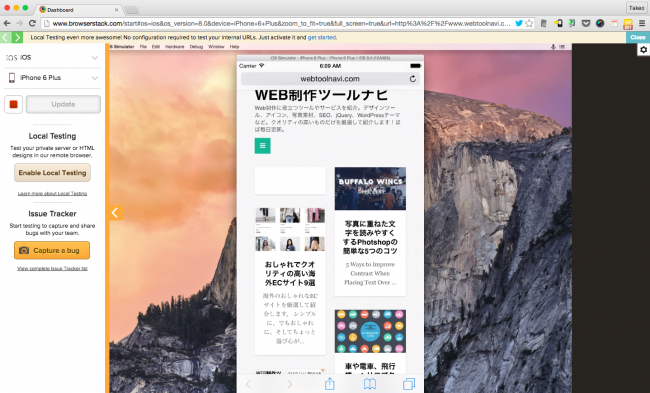The image size is (650, 393).
Task: Click the green monitor extension icon
Action: pyautogui.click(x=572, y=24)
